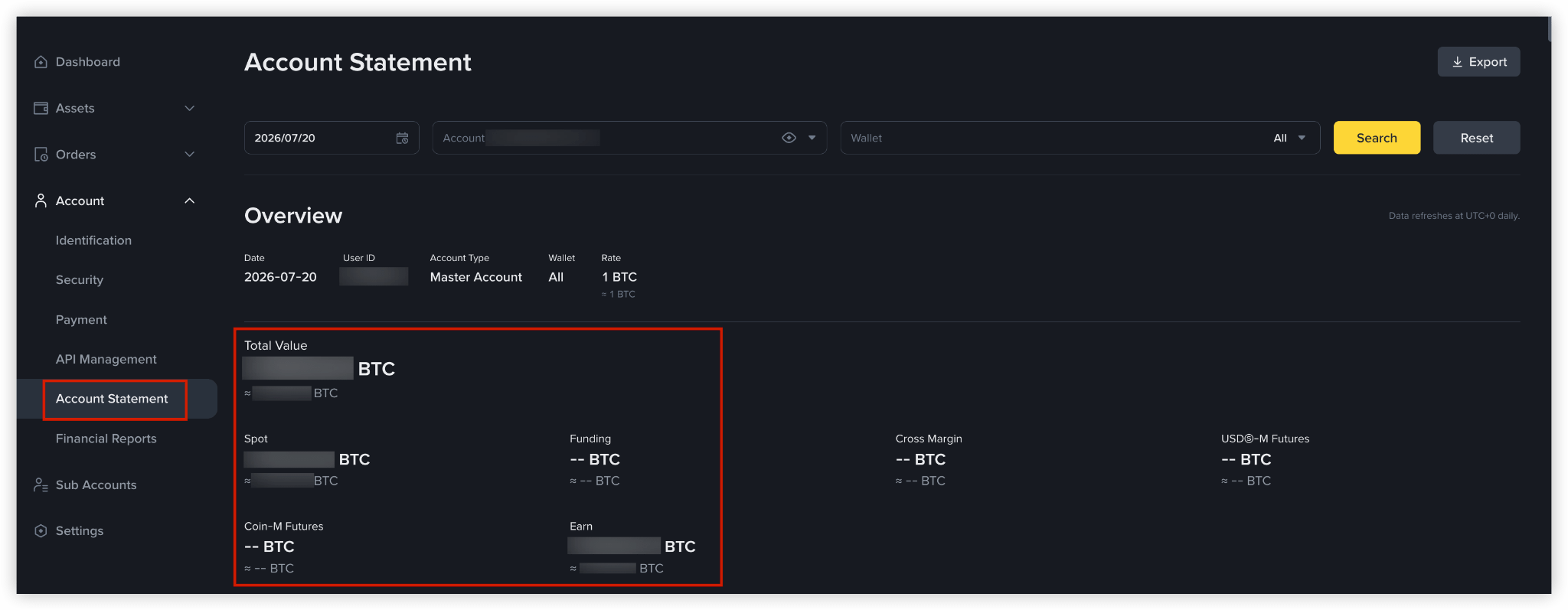Image resolution: width=1568 pixels, height=610 pixels.
Task: Toggle account visibility eye icon
Action: [789, 138]
